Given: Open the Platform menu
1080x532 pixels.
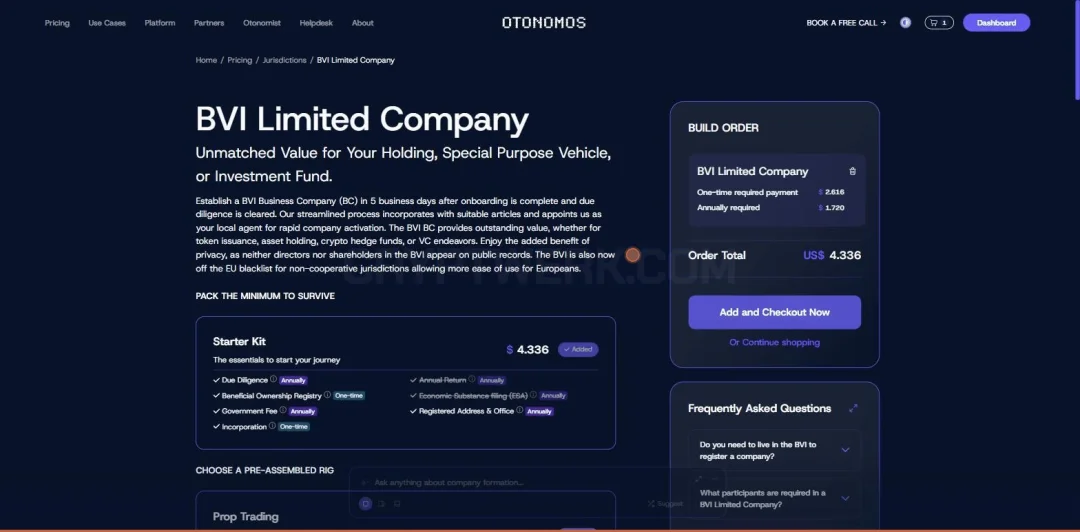Looking at the screenshot, I should (x=160, y=23).
